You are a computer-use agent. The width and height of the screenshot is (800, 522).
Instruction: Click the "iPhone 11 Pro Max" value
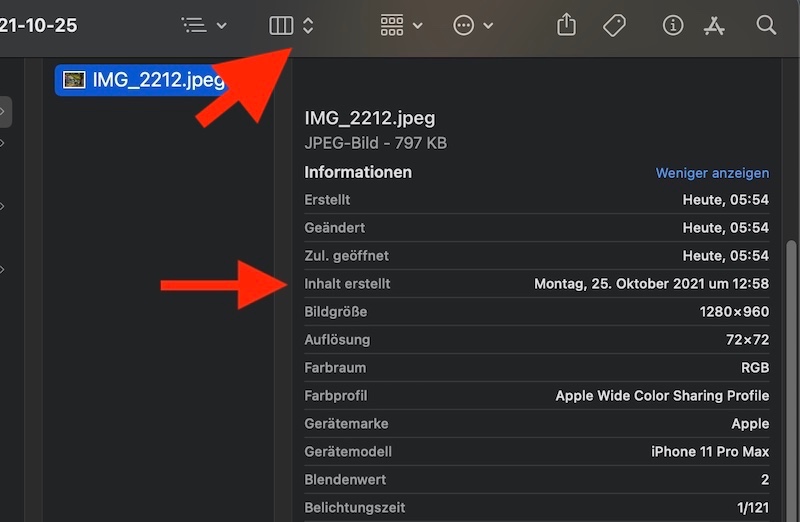(x=710, y=452)
